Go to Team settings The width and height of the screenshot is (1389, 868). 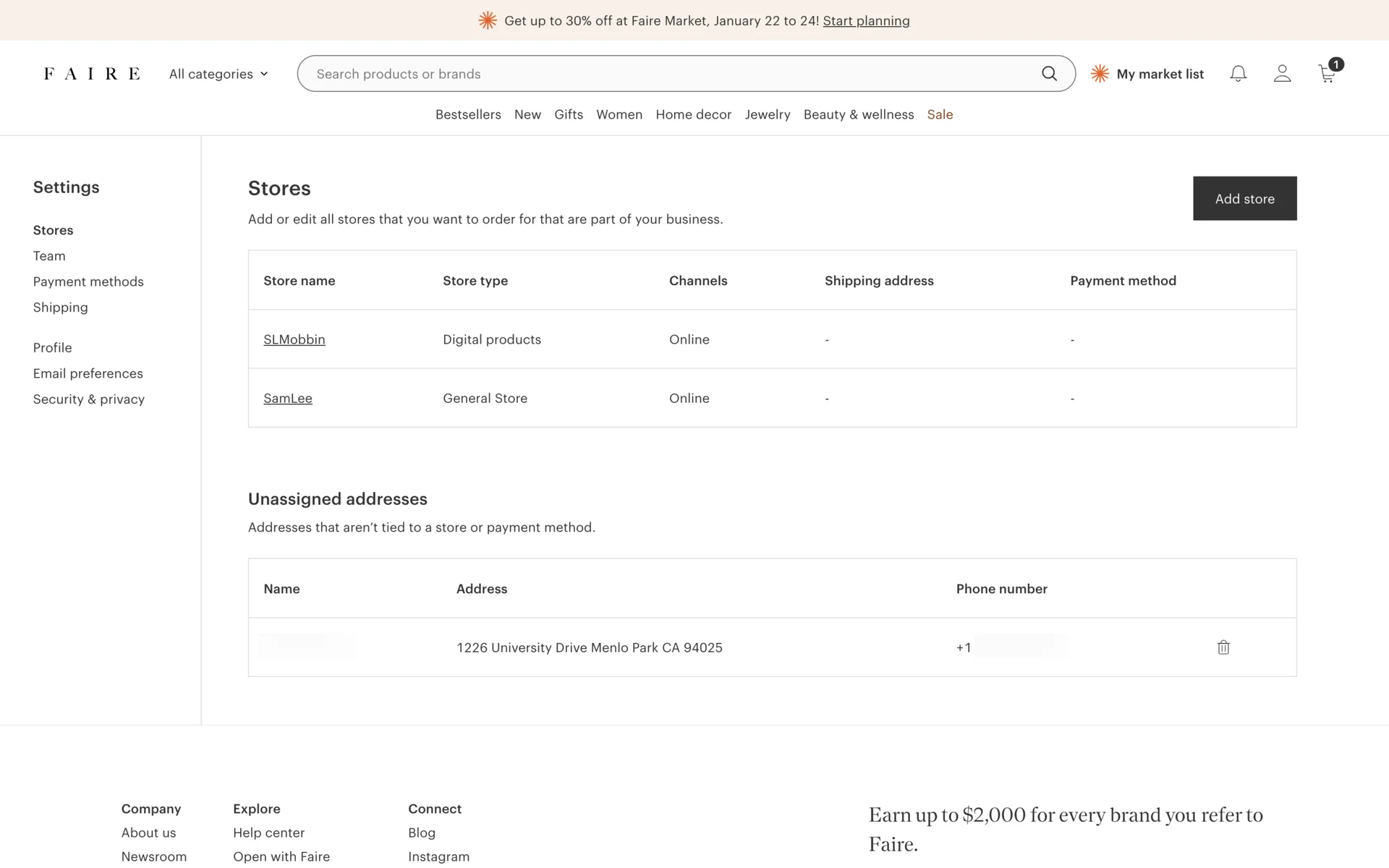point(49,256)
